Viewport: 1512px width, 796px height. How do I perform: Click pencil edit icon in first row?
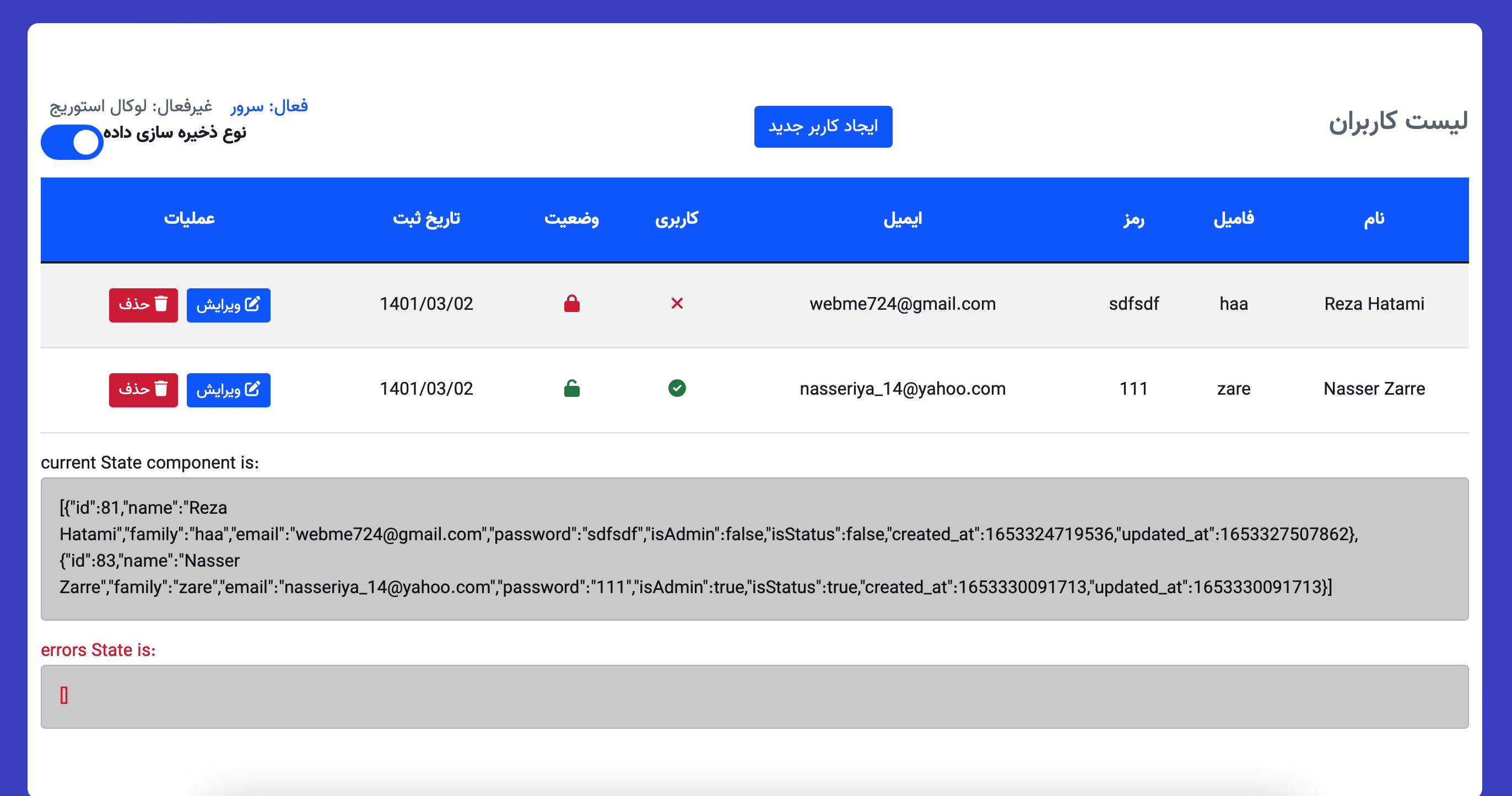pos(252,304)
